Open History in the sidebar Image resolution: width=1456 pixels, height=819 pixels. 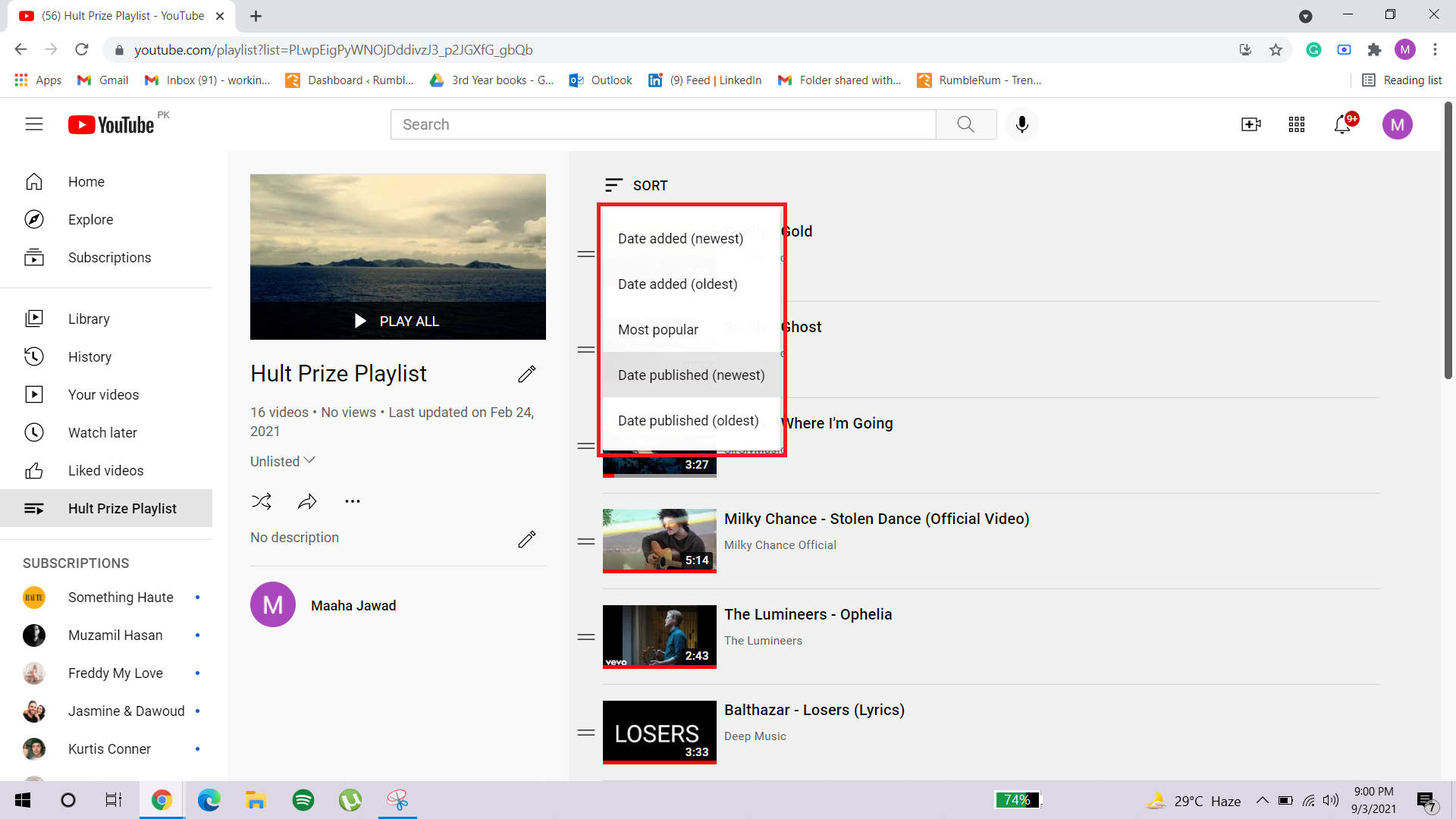[x=106, y=356]
